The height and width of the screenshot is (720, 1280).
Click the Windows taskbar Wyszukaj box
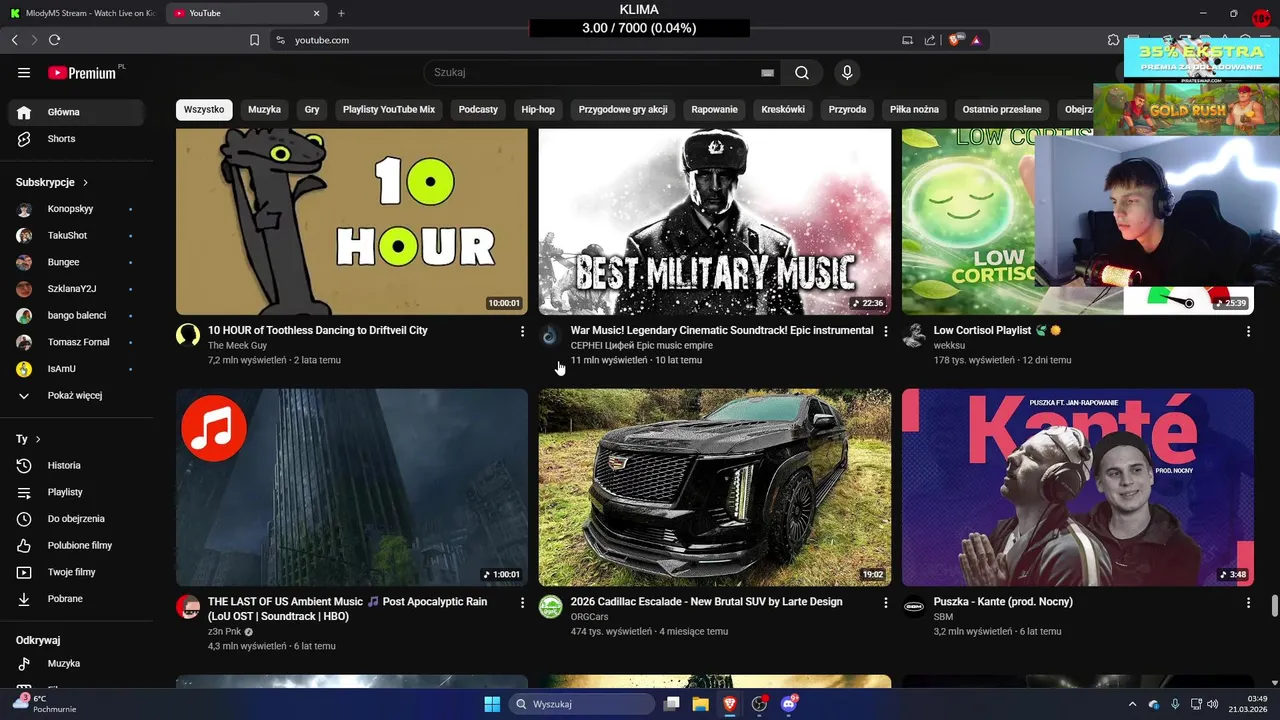[582, 704]
